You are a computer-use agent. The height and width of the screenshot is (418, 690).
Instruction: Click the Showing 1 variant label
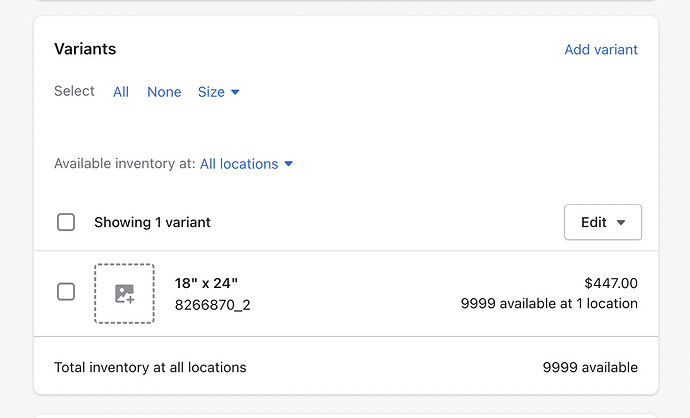coord(152,222)
